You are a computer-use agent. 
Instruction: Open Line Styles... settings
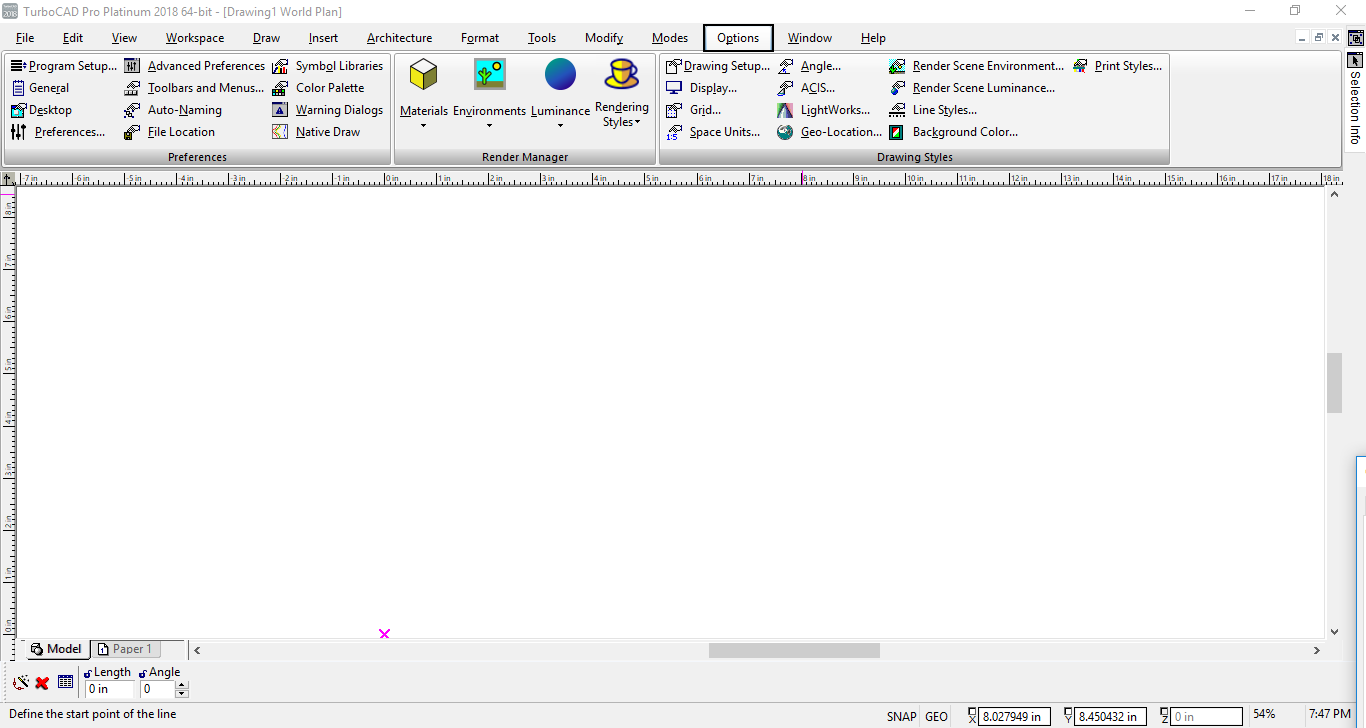click(933, 110)
